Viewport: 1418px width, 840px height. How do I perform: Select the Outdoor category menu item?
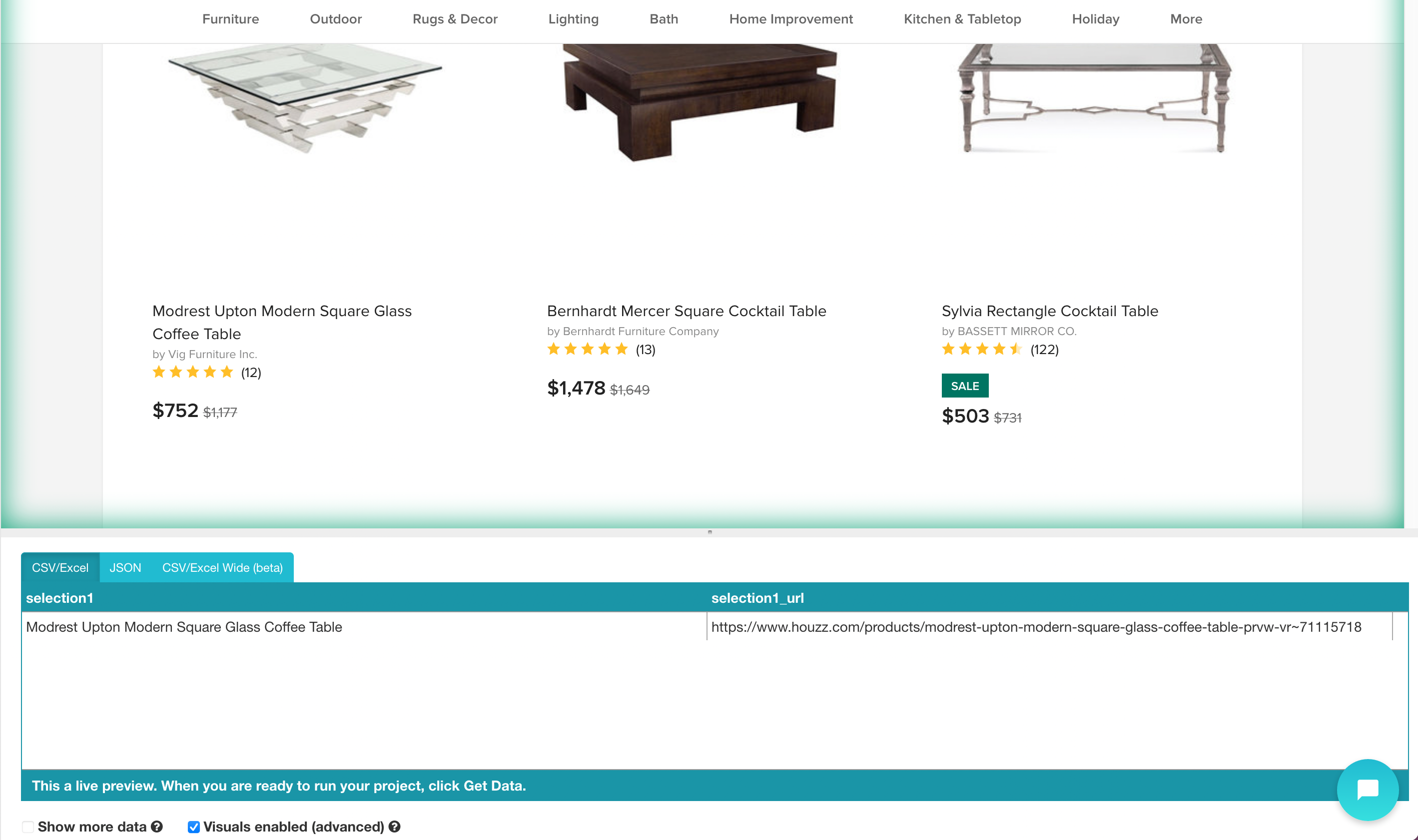click(335, 18)
